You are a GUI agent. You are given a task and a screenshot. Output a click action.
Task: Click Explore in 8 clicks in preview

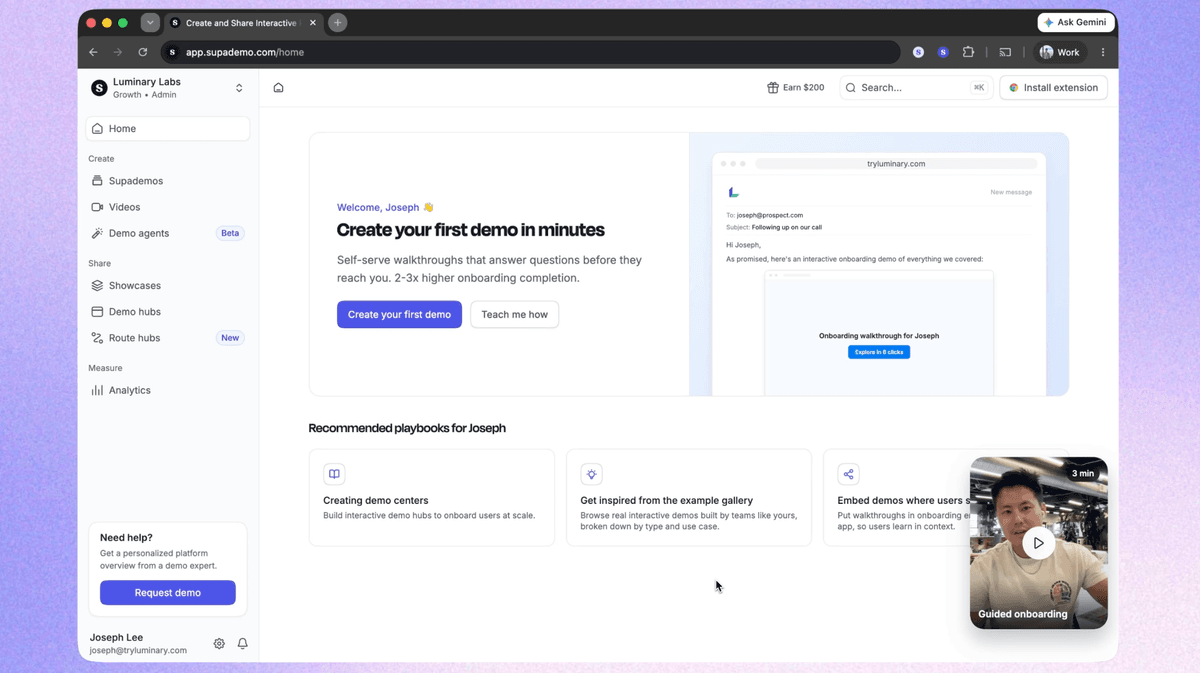click(x=879, y=352)
